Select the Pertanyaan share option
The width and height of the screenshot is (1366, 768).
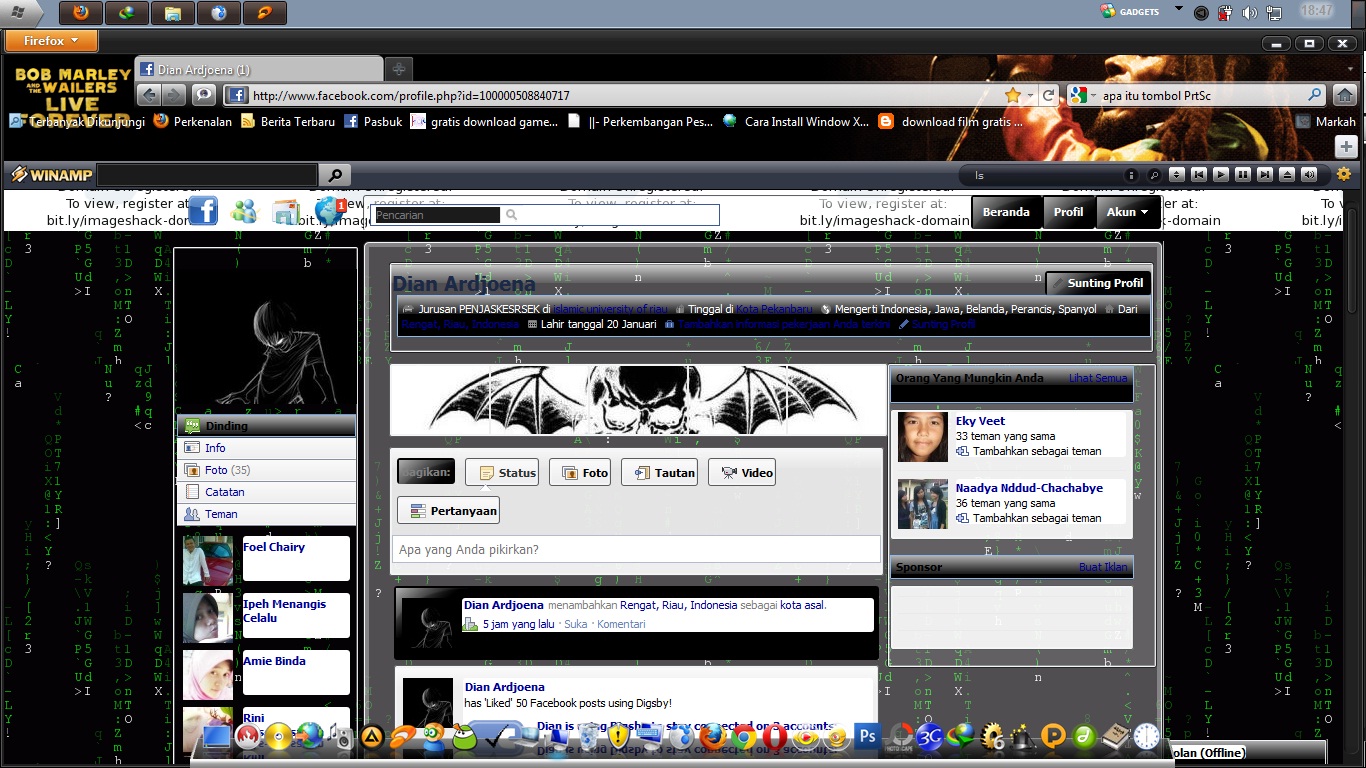tap(448, 510)
